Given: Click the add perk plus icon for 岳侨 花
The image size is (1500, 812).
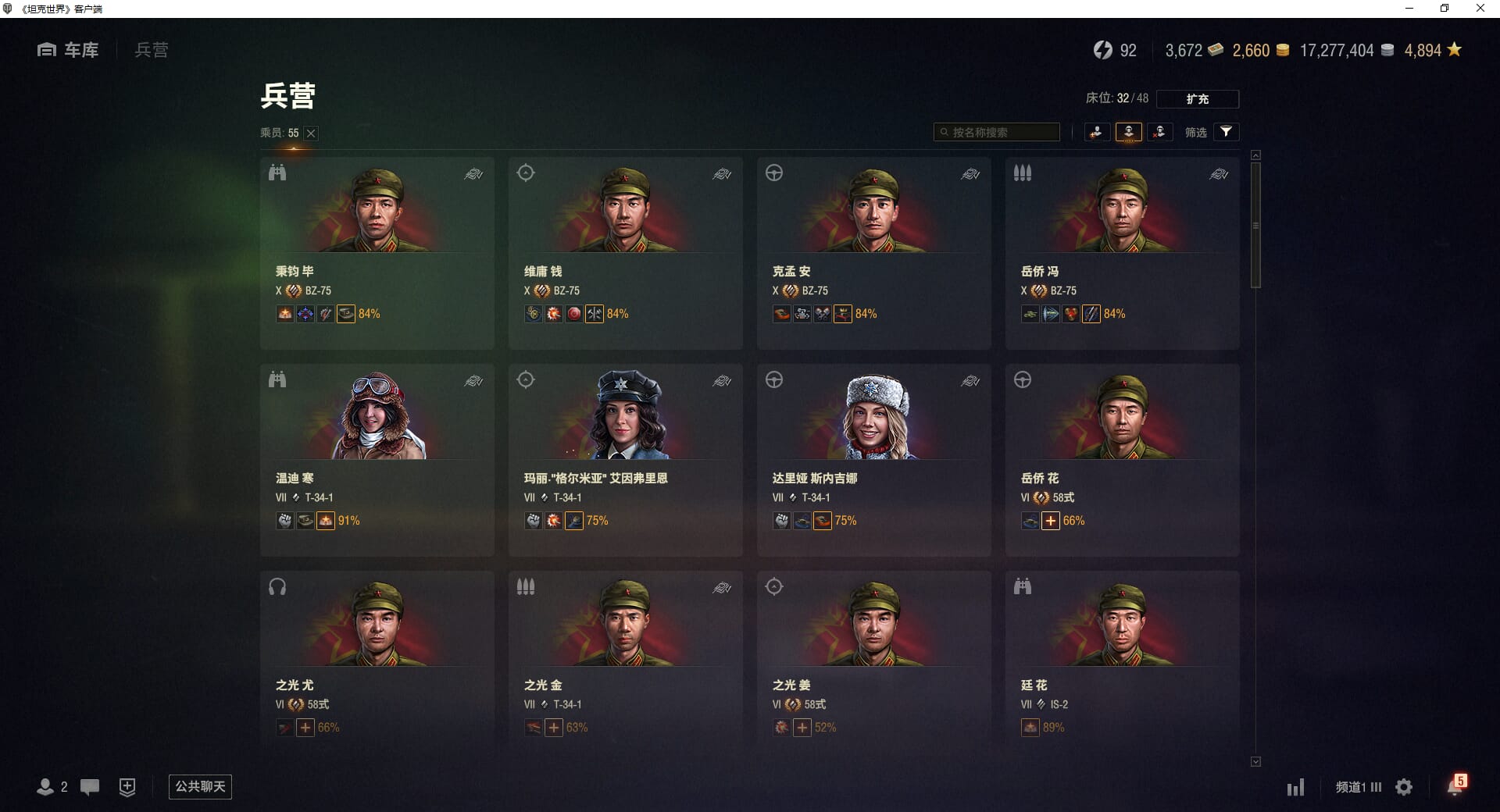Looking at the screenshot, I should [1051, 521].
